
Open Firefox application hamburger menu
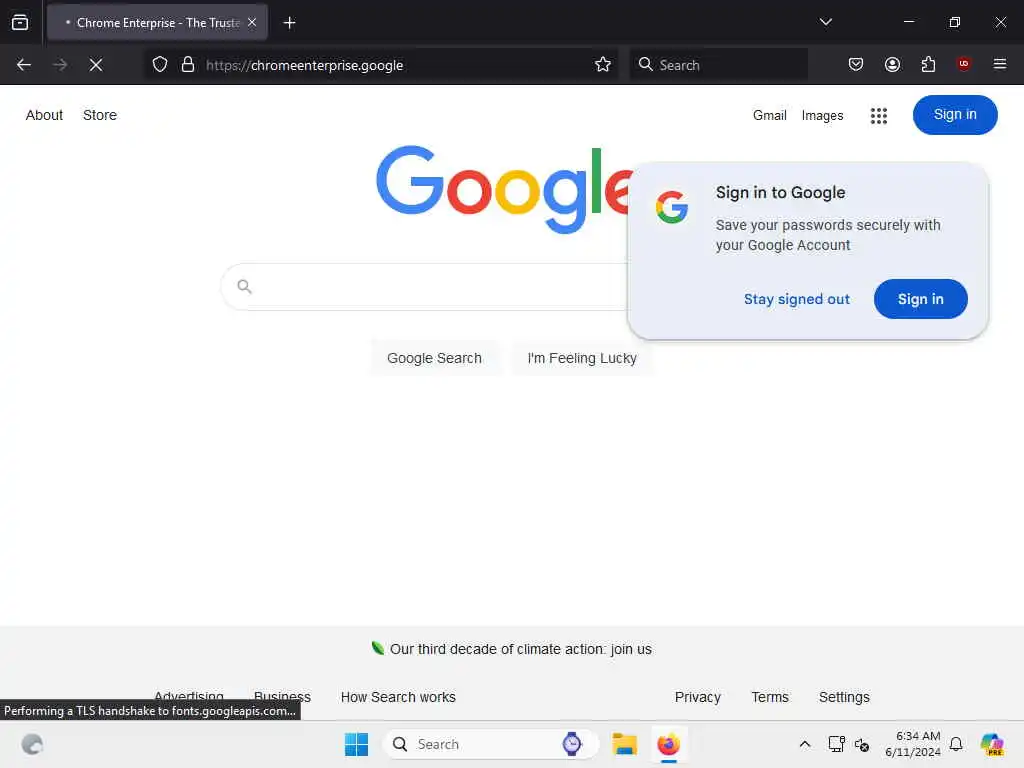pyautogui.click(x=999, y=64)
